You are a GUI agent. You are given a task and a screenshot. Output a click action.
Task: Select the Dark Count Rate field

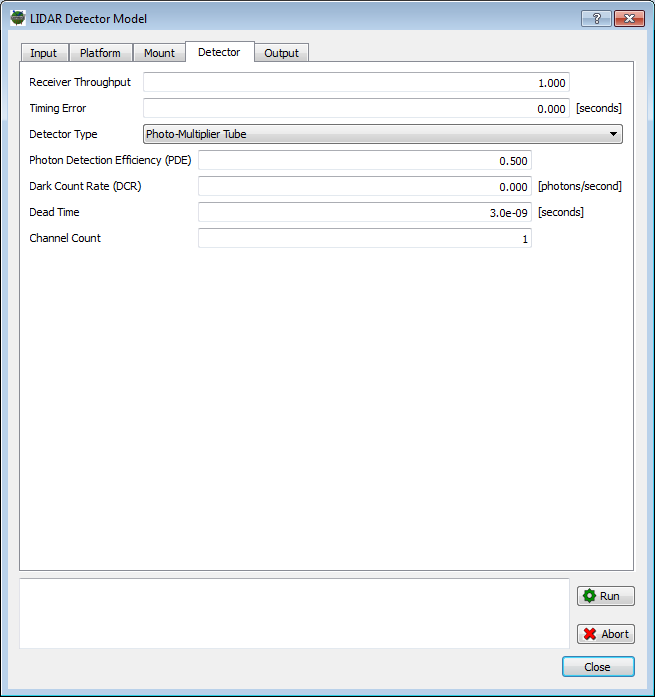tap(364, 186)
